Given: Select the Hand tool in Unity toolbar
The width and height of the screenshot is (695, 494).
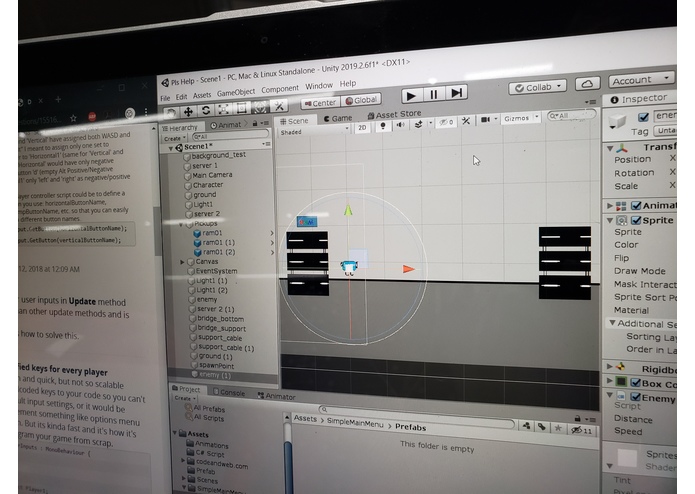Looking at the screenshot, I should [x=171, y=113].
